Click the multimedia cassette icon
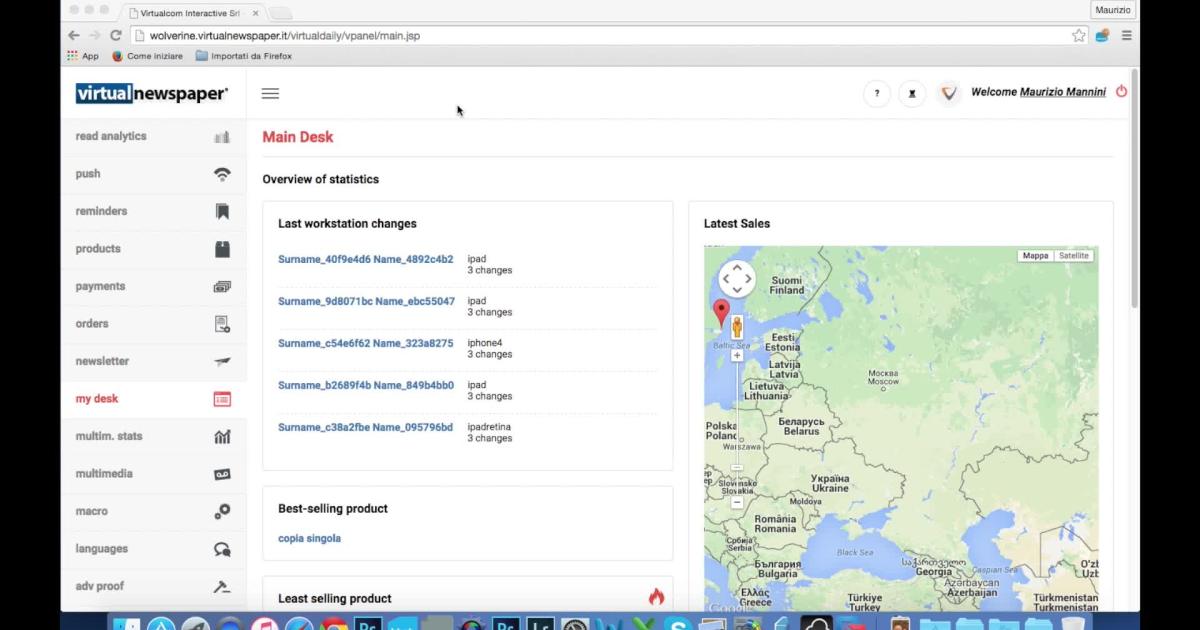1200x630 pixels. point(222,474)
